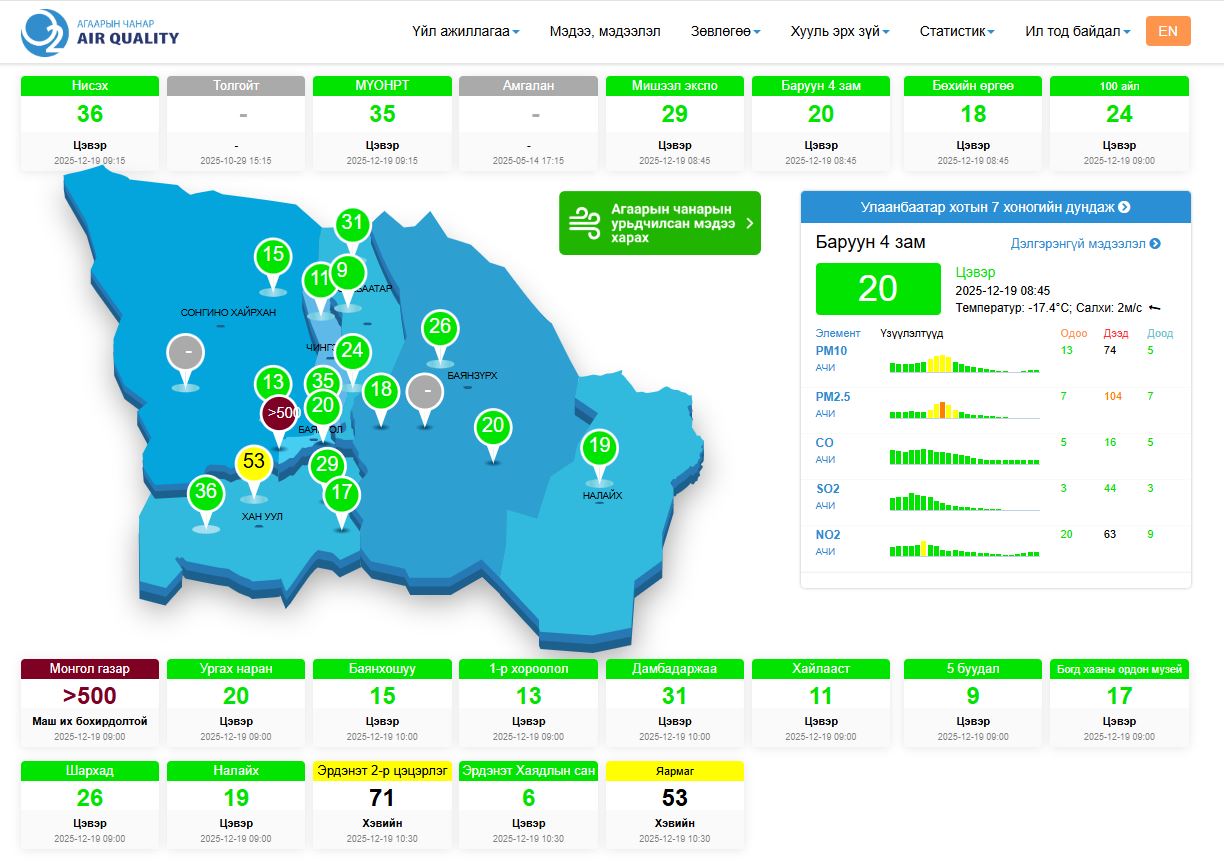Image resolution: width=1224 pixels, height=864 pixels.
Task: Select the green map pin showing 15
Action: pos(273,256)
